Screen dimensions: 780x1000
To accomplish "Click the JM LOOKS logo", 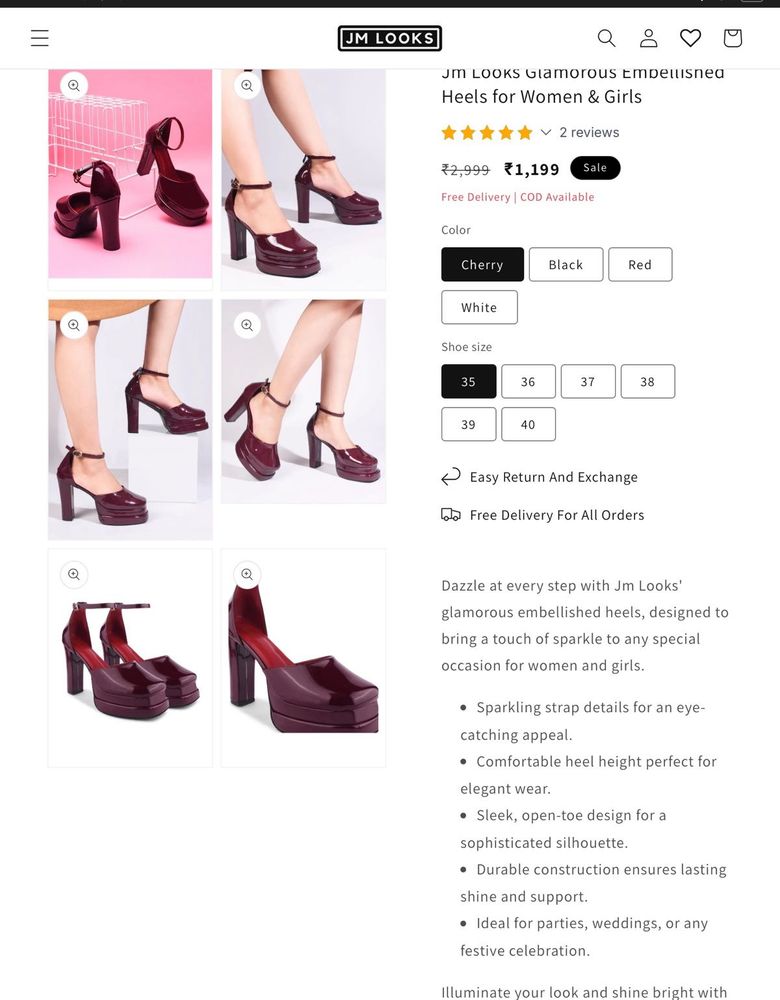I will click(390, 38).
